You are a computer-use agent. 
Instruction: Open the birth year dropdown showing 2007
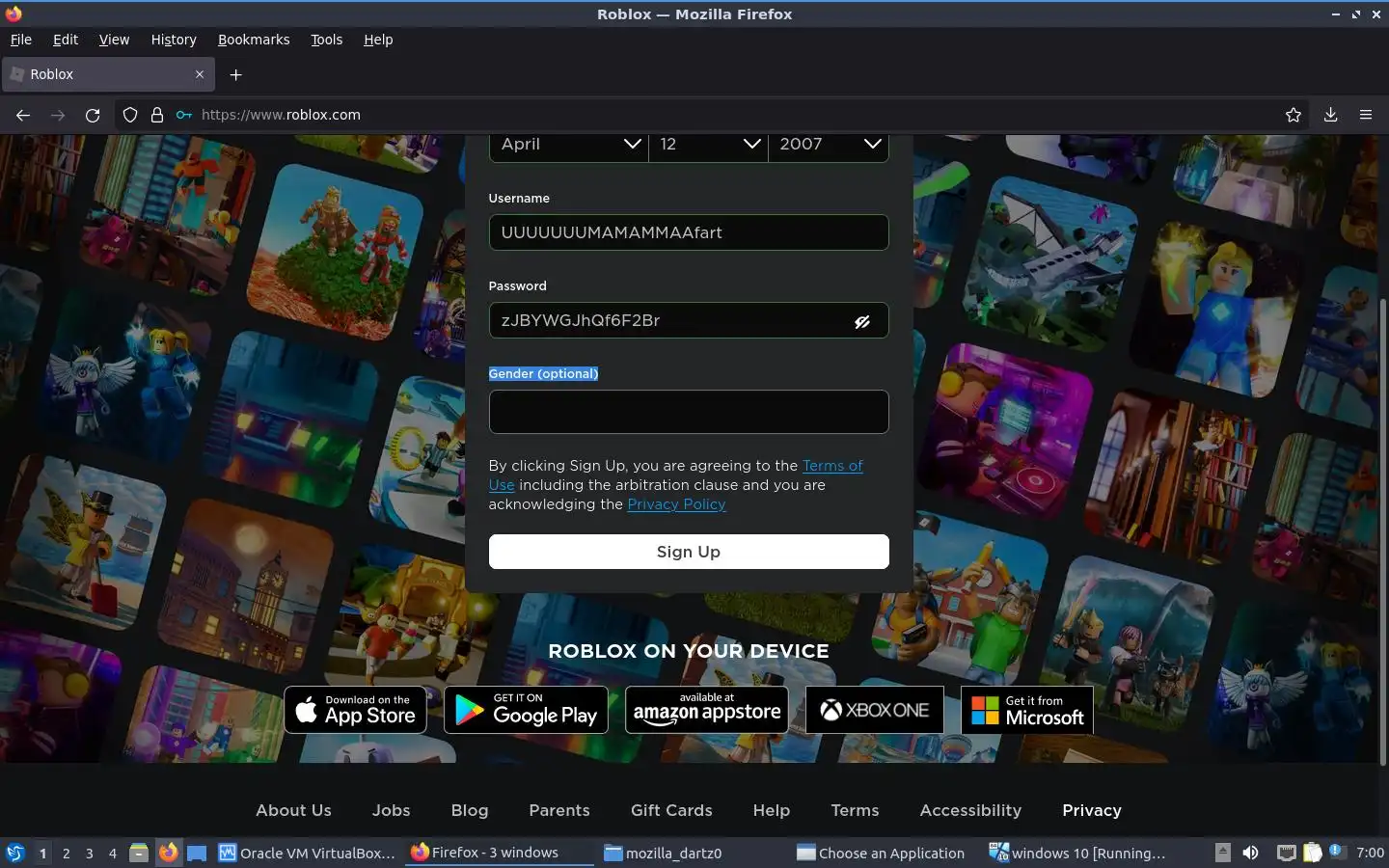pos(828,145)
